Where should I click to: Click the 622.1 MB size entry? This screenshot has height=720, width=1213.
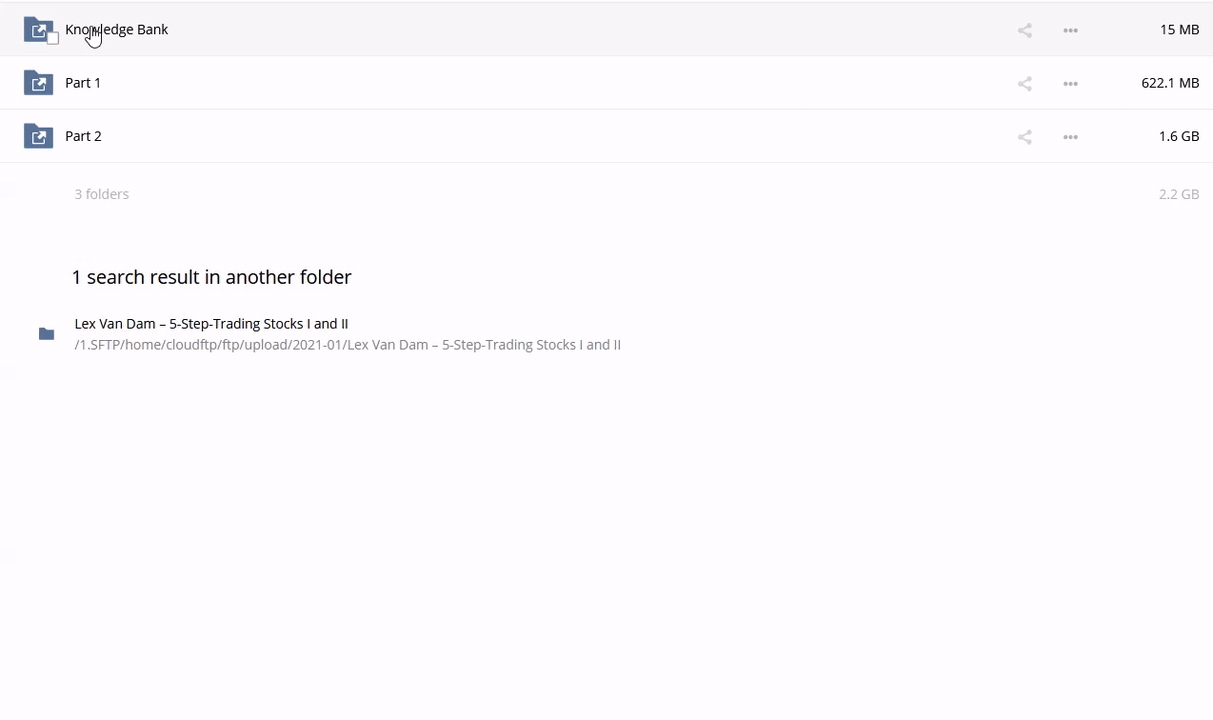[1169, 83]
